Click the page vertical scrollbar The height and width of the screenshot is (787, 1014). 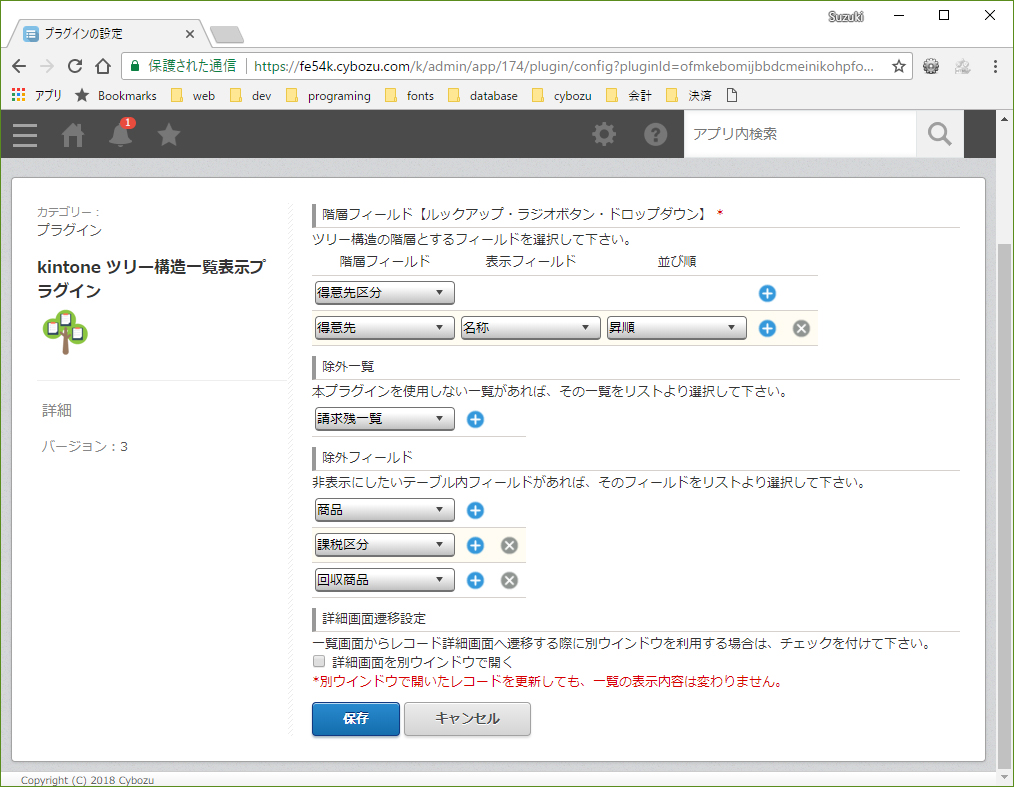click(x=1004, y=504)
